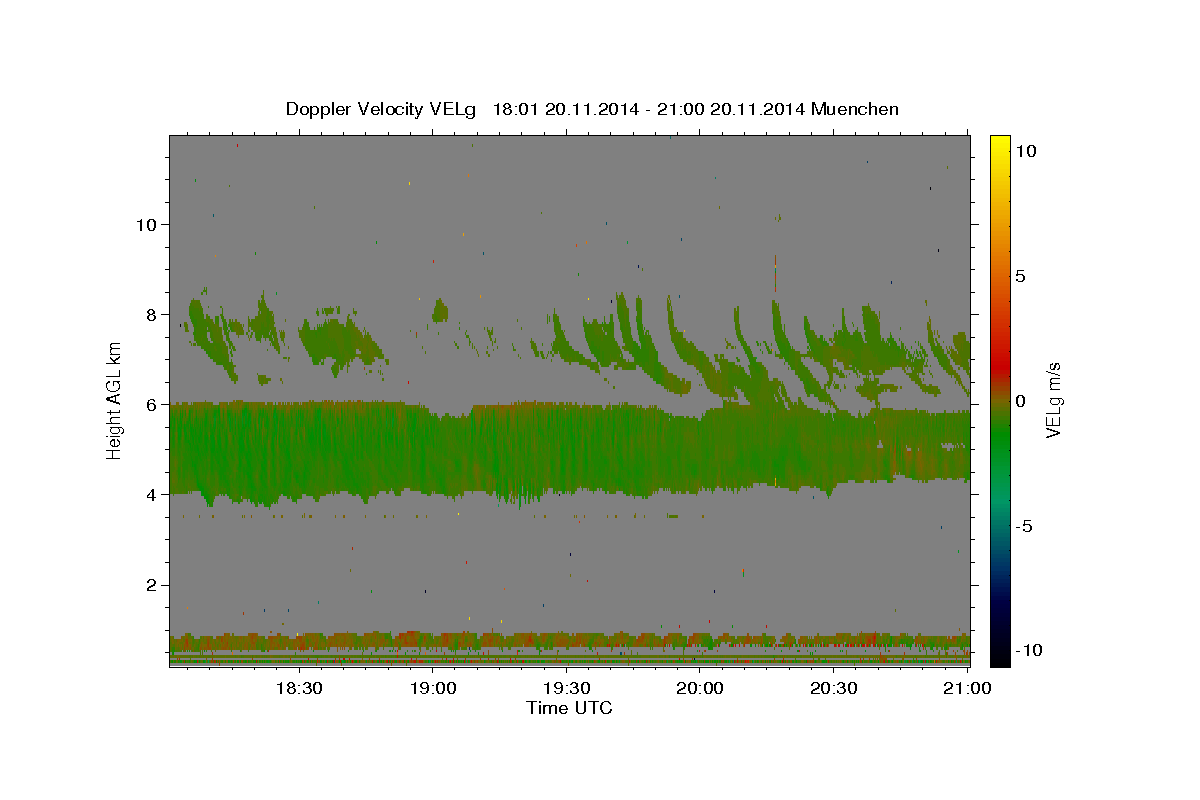Click the plot title "Doppler Velocity VELg"
This screenshot has width=1200, height=800.
pos(382,109)
